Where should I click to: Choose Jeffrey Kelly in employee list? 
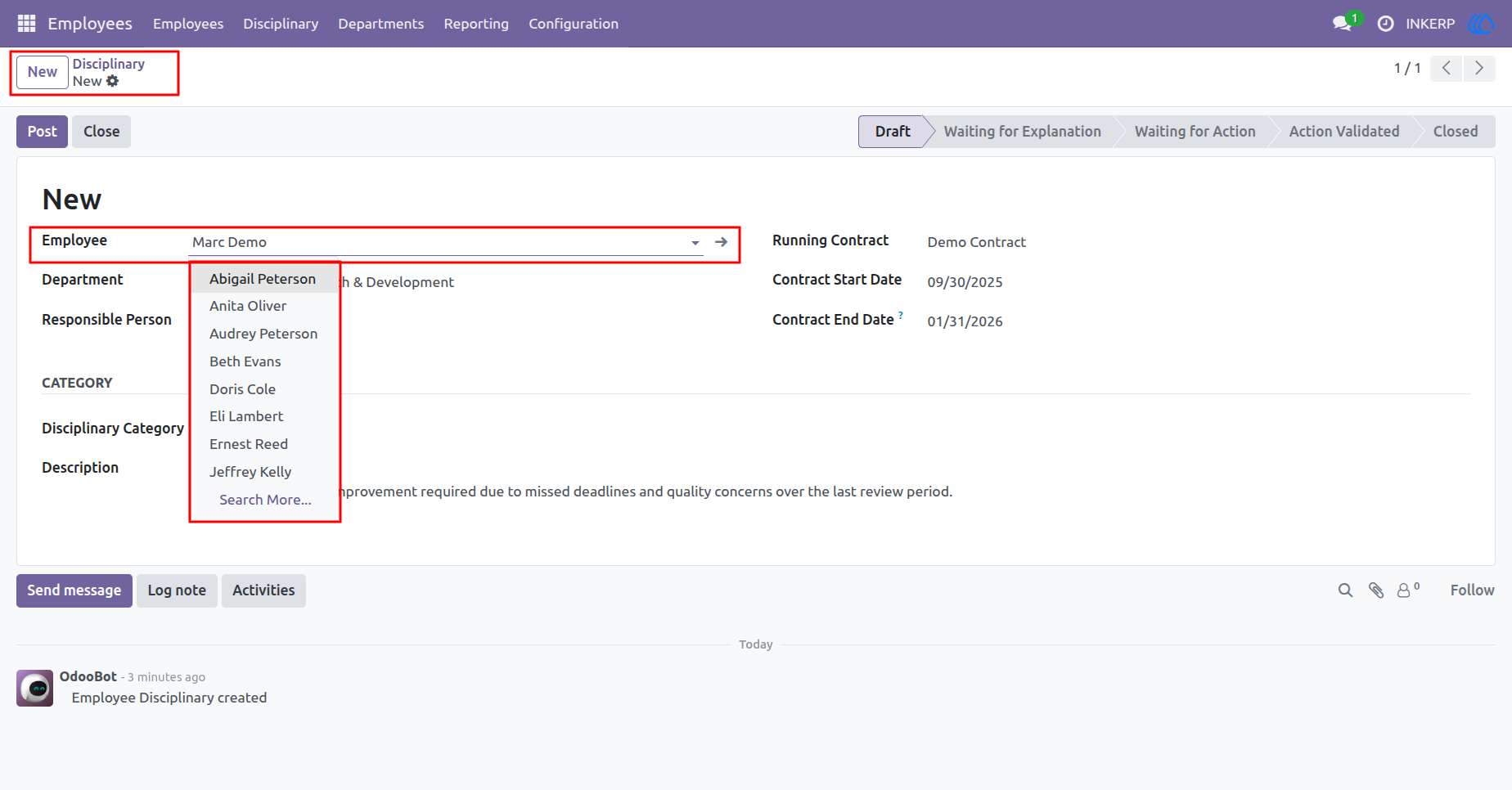[x=264, y=472]
